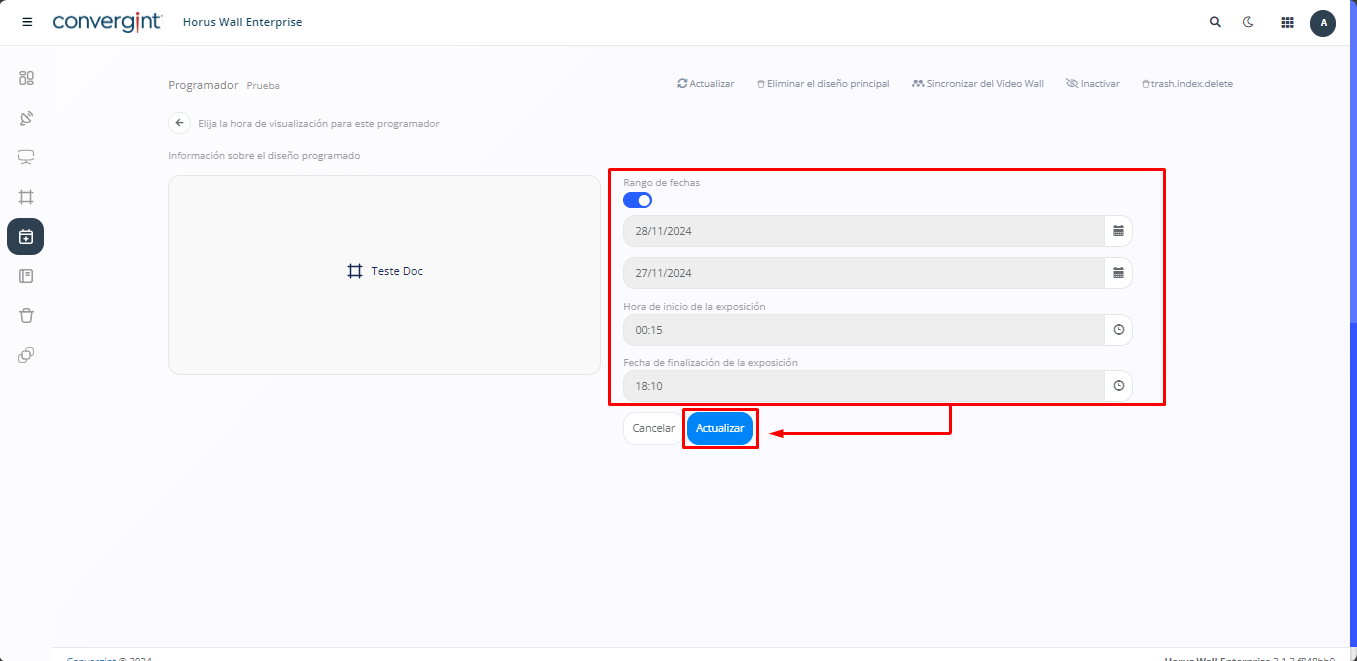
Task: Open the monitor display sidebar icon
Action: (26, 157)
